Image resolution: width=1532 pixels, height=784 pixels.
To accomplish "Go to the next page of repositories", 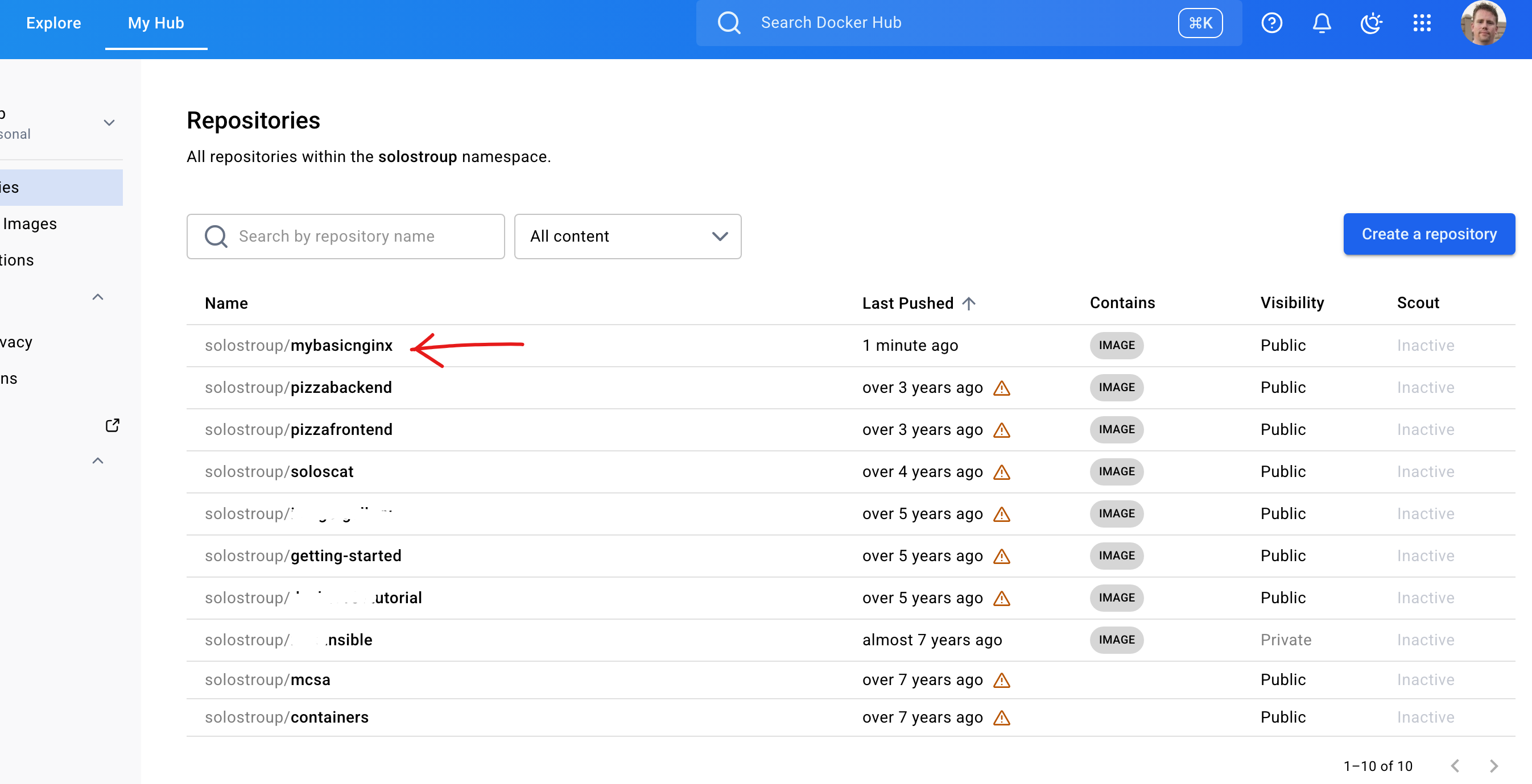I will (1493, 766).
